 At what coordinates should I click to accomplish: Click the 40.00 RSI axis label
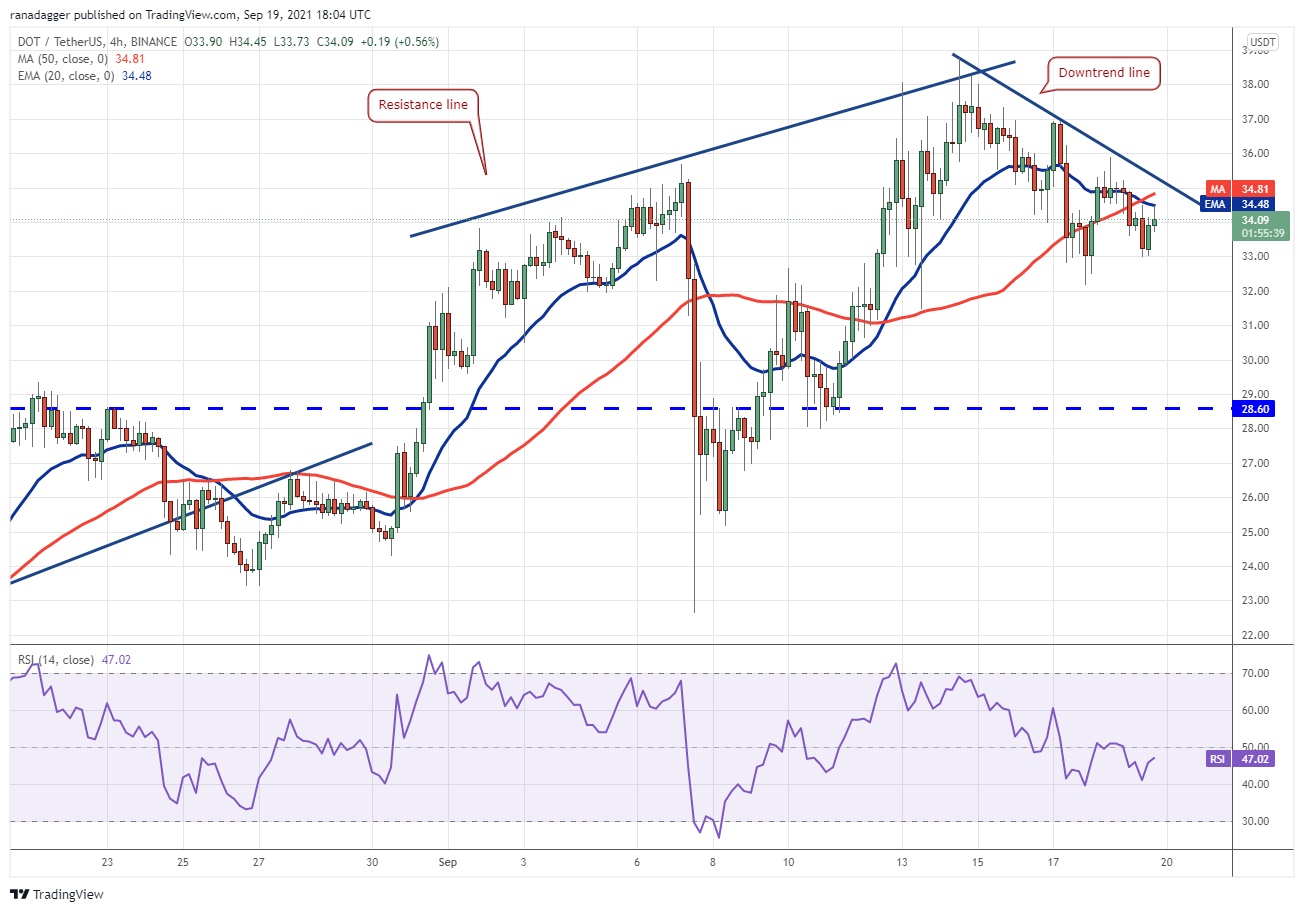[1257, 785]
